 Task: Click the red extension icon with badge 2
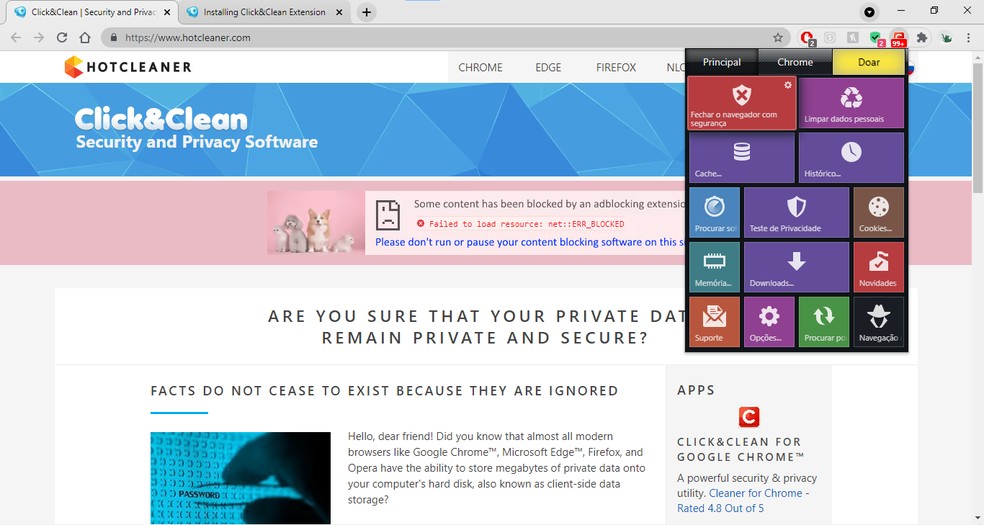pos(807,38)
